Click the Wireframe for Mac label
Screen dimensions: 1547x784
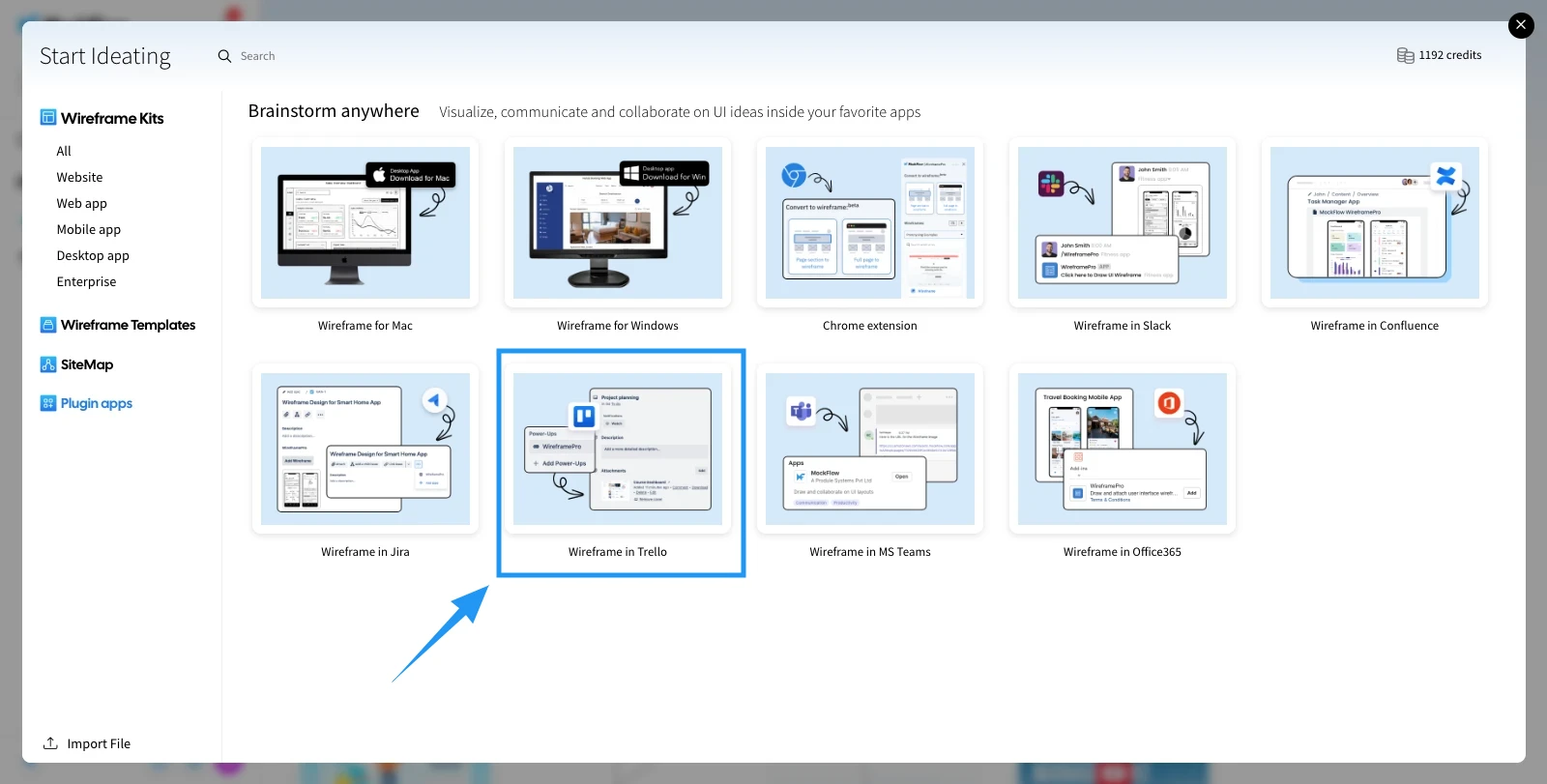tap(365, 326)
